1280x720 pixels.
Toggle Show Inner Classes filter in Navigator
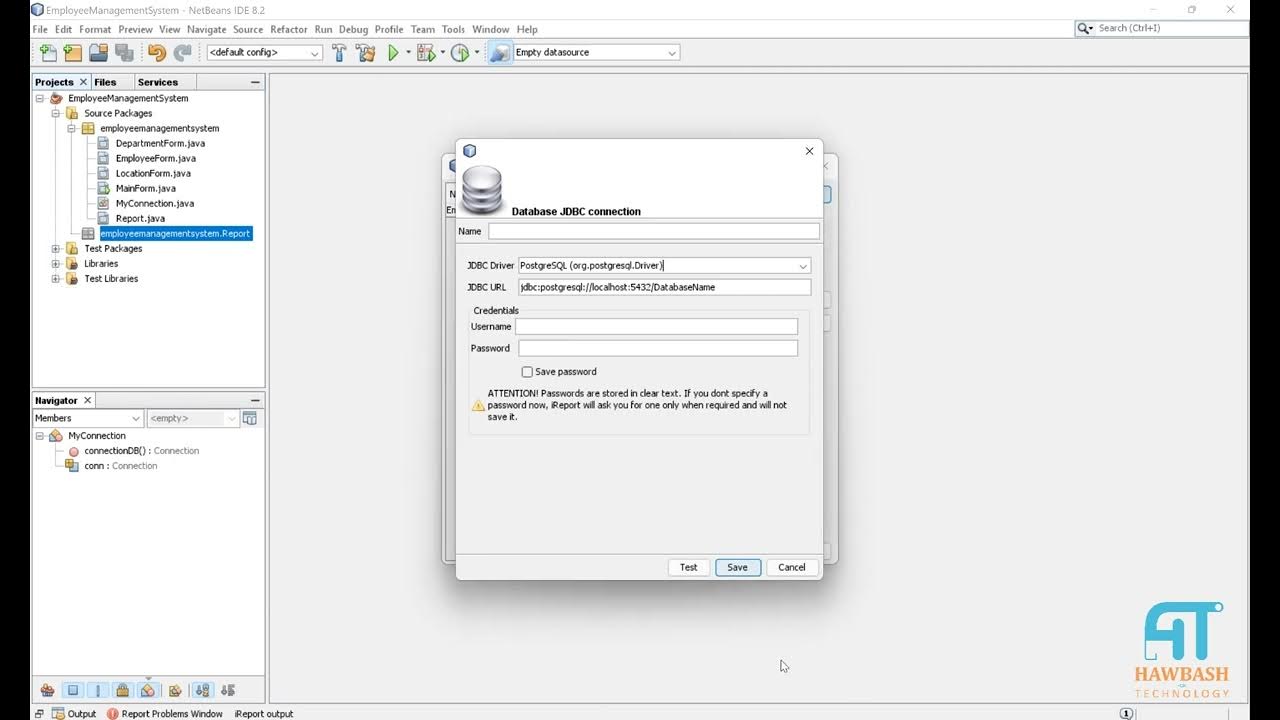click(147, 690)
